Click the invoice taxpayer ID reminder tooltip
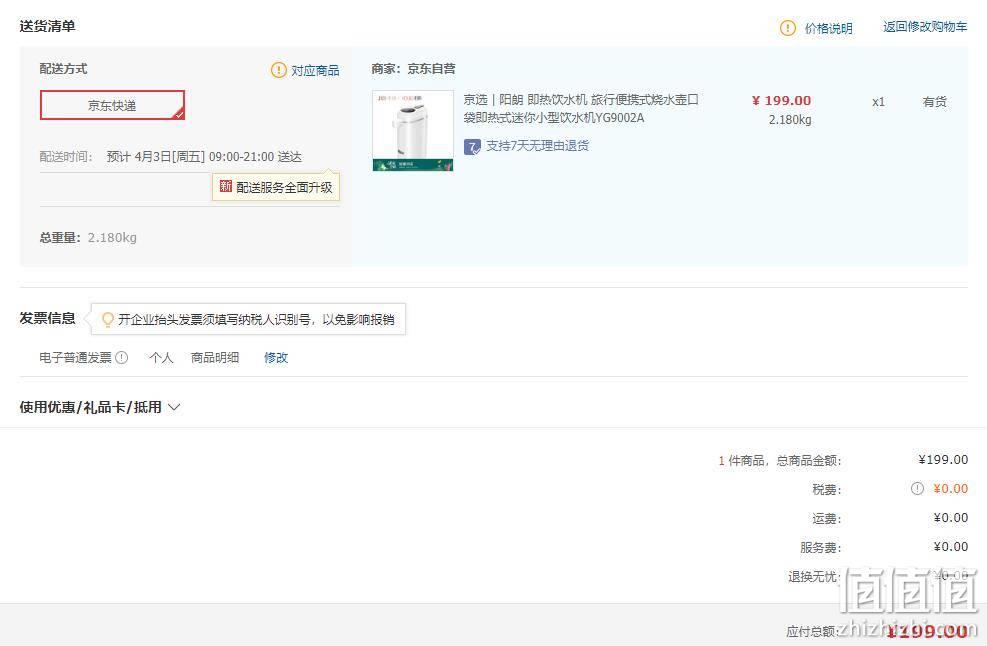987x646 pixels. pyautogui.click(x=249, y=319)
